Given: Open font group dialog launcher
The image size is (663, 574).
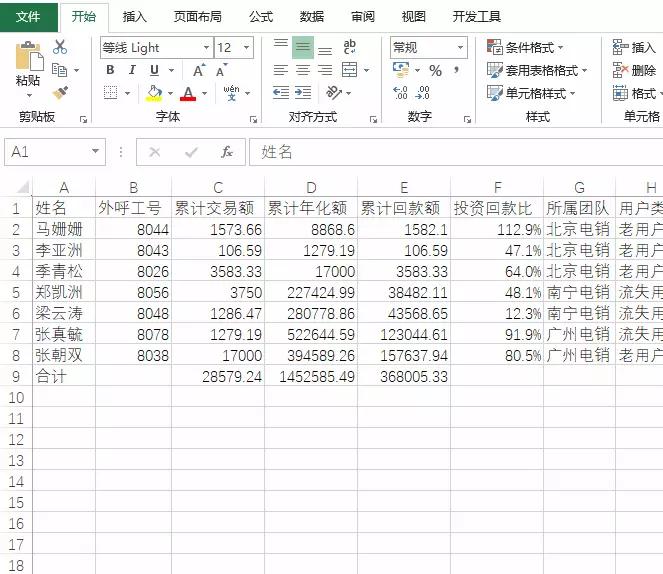Looking at the screenshot, I should coord(253,120).
